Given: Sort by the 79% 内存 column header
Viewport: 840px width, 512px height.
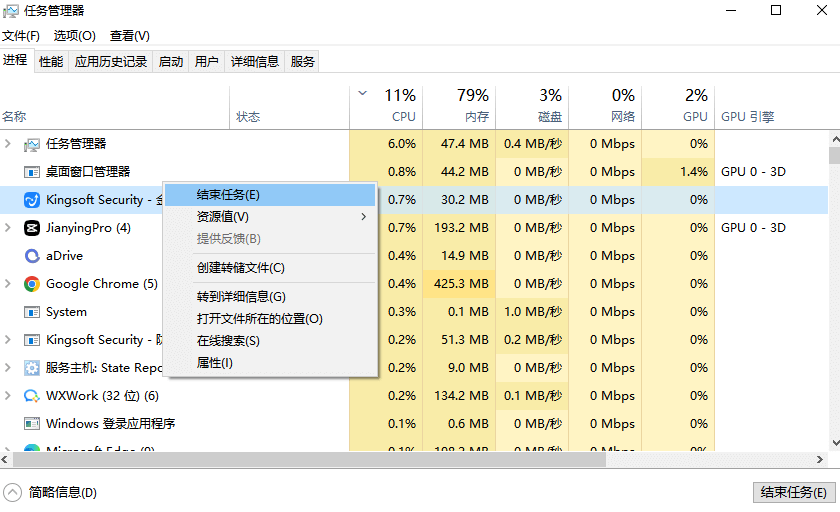Looking at the screenshot, I should [x=459, y=108].
